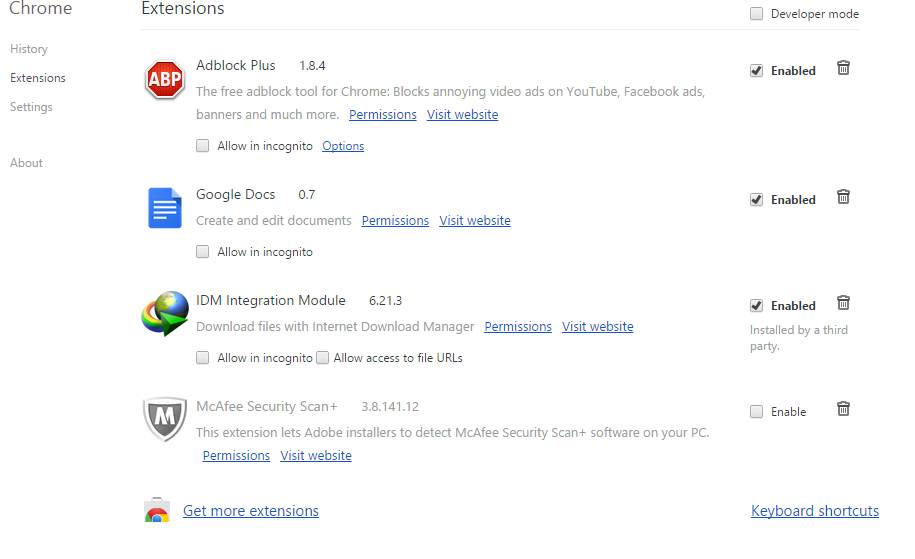The width and height of the screenshot is (915, 559).
Task: Click the 'Adblock Plus' extension name
Action: pyautogui.click(x=236, y=65)
